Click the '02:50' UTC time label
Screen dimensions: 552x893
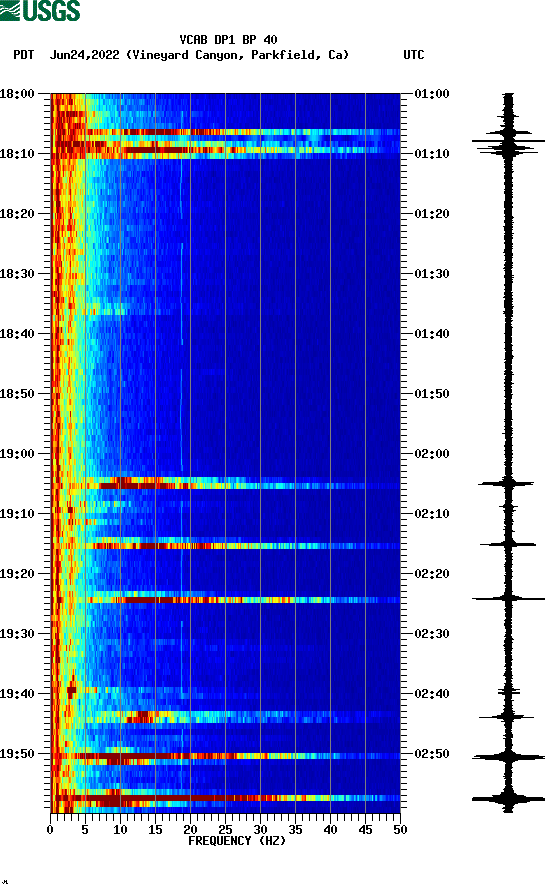432,753
